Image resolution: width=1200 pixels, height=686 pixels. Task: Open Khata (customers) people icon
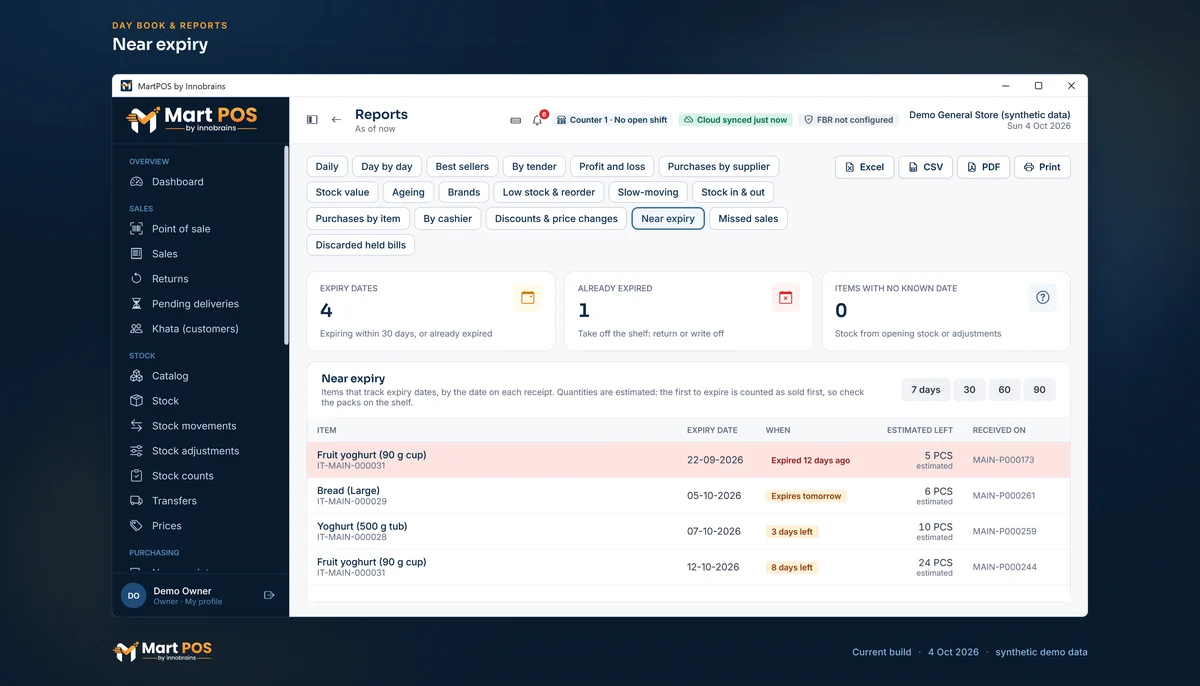coord(137,329)
